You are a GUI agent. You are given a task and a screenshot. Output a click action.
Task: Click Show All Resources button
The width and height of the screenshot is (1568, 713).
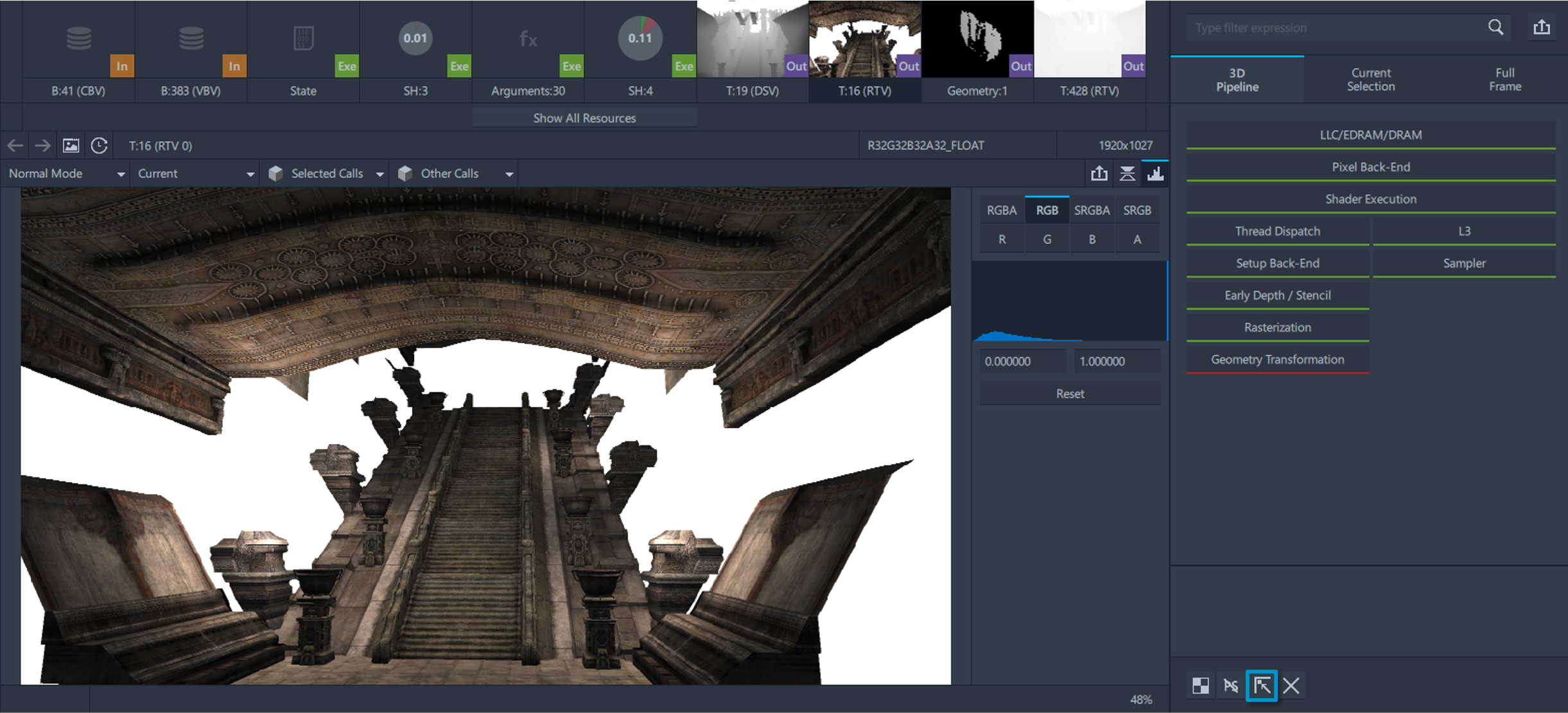coord(584,118)
